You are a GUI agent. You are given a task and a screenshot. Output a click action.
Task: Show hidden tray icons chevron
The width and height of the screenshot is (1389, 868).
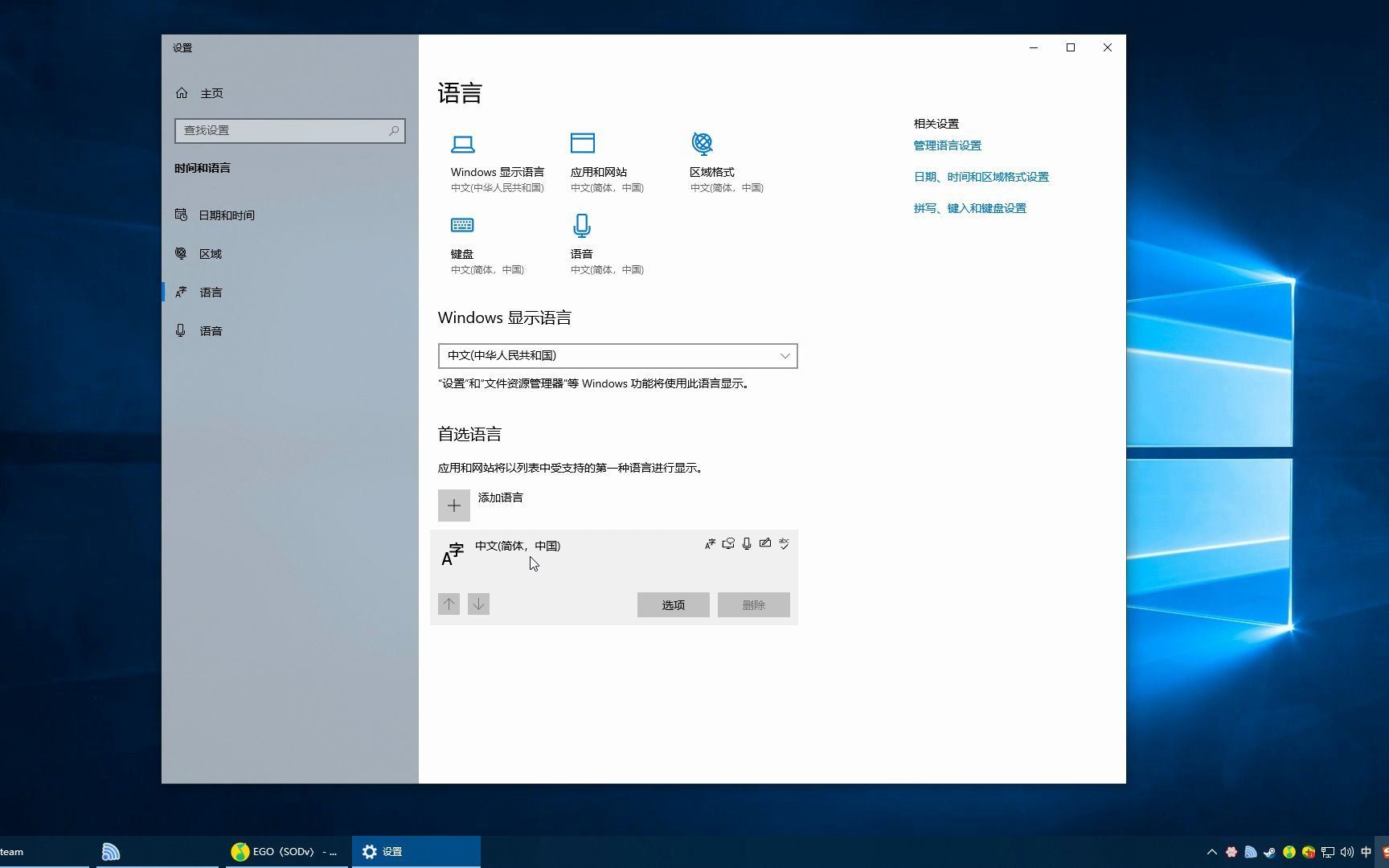(x=1212, y=852)
